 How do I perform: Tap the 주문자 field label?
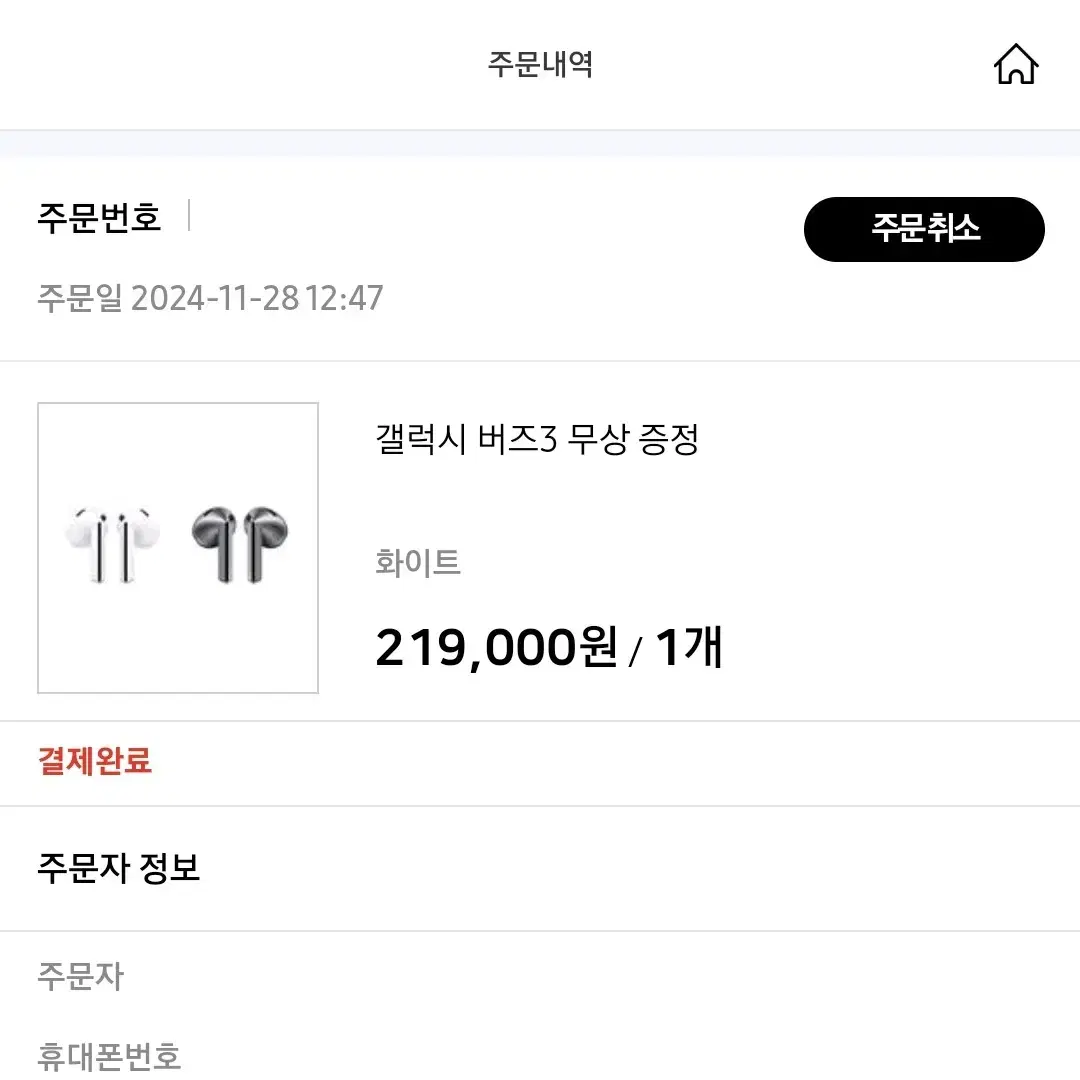(x=81, y=976)
